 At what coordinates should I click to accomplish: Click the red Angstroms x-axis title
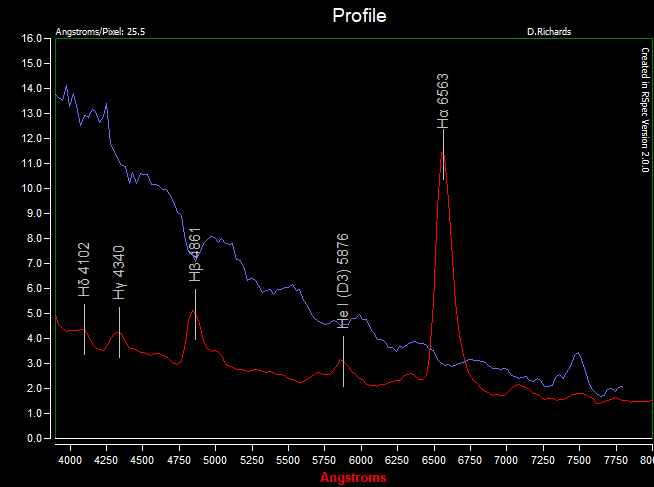tap(353, 477)
